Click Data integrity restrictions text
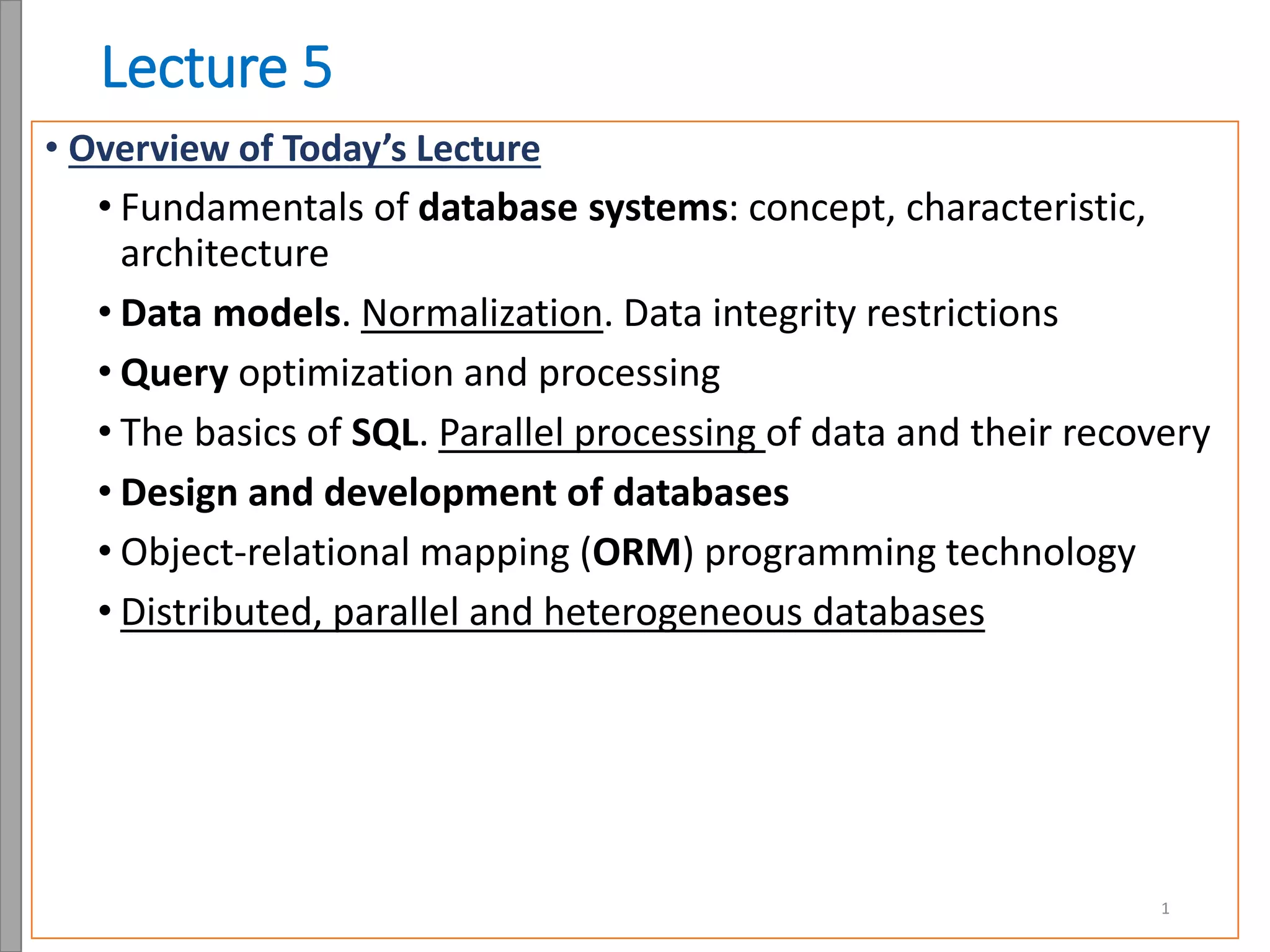Viewport: 1270px width, 952px height. click(840, 314)
